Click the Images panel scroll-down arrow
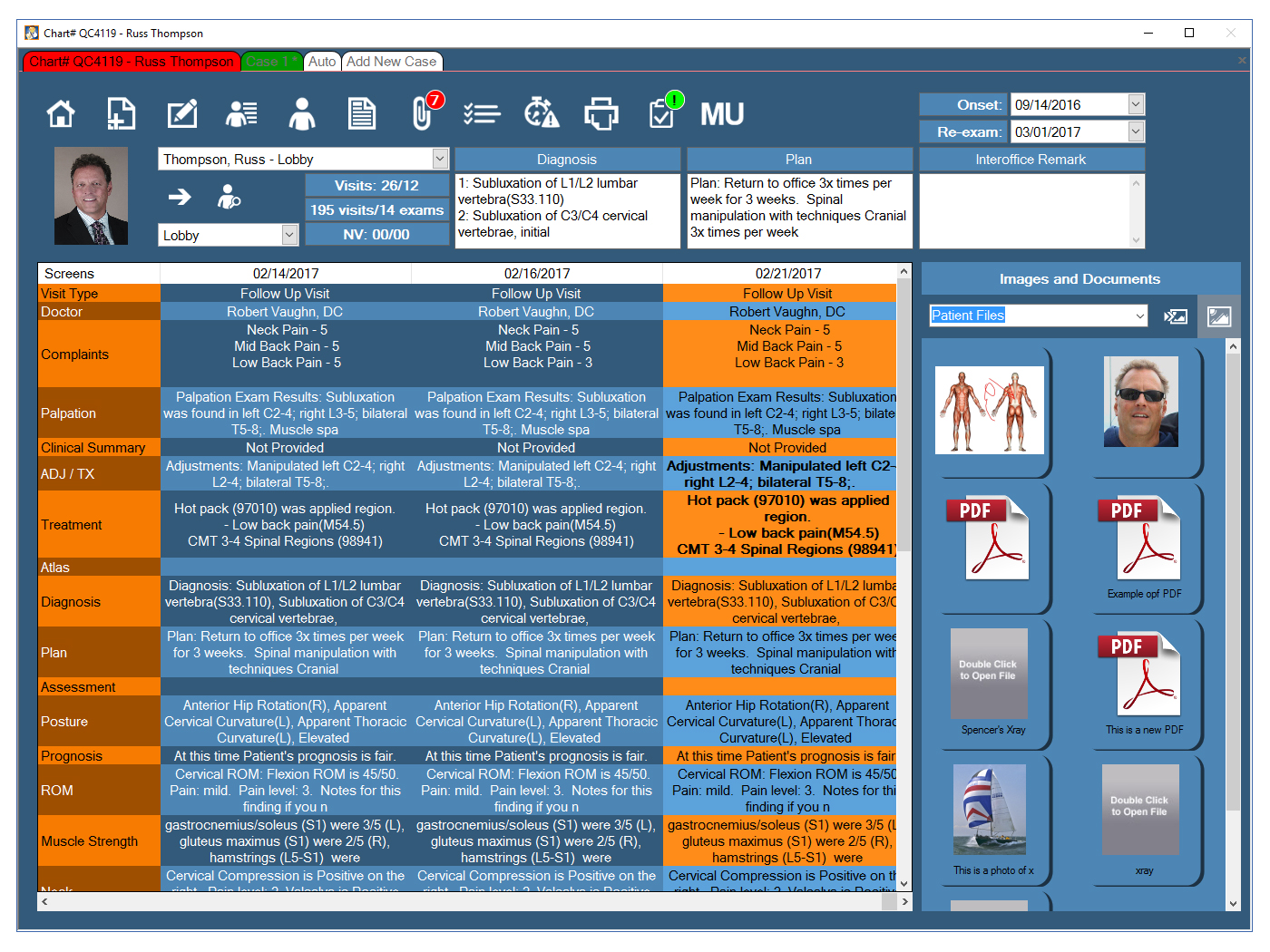Viewport: 1270px width, 952px height. coord(1233,903)
